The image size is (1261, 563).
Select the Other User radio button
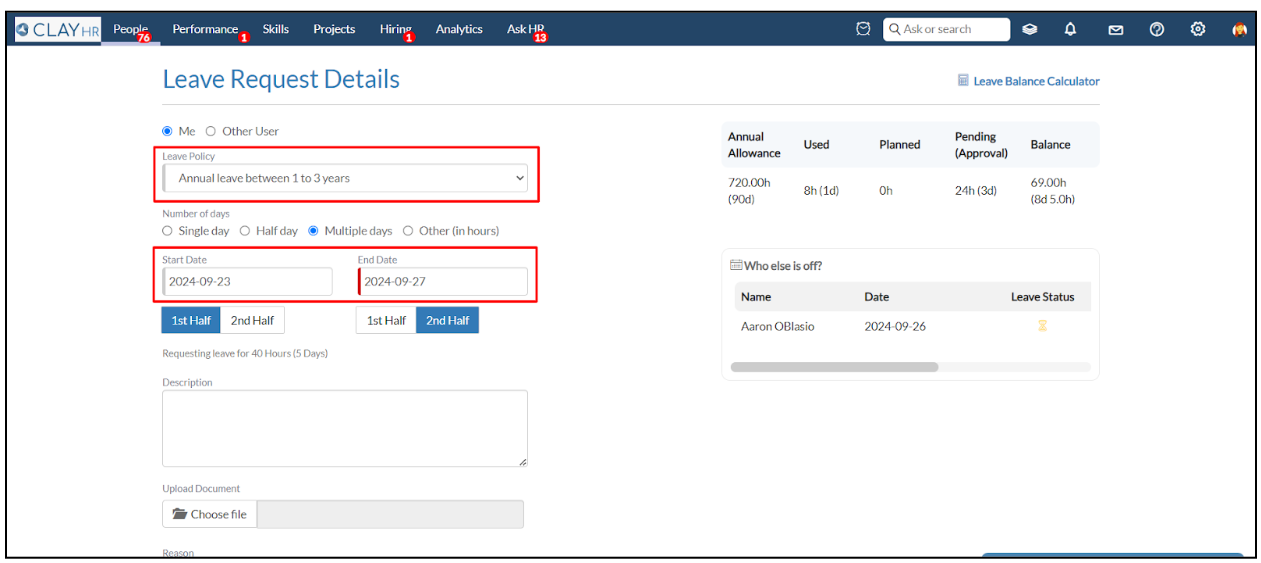pyautogui.click(x=211, y=131)
